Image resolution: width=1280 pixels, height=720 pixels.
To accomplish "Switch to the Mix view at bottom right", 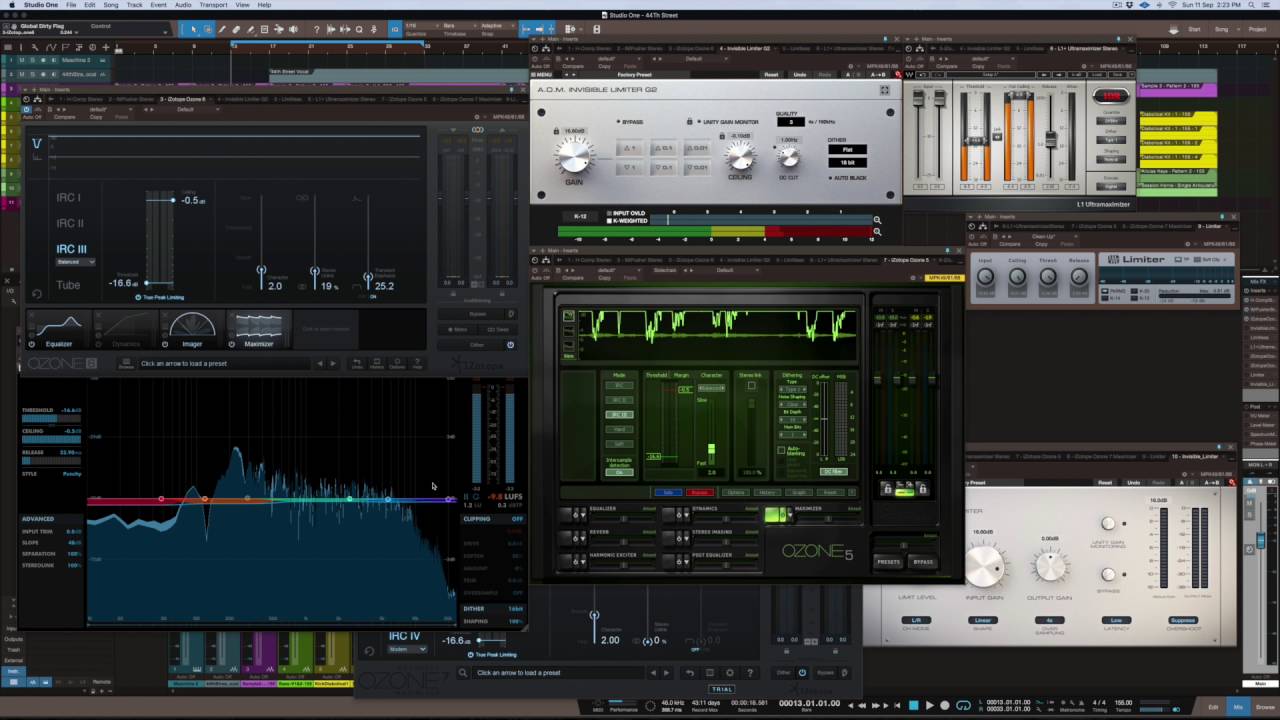I will tap(1238, 707).
